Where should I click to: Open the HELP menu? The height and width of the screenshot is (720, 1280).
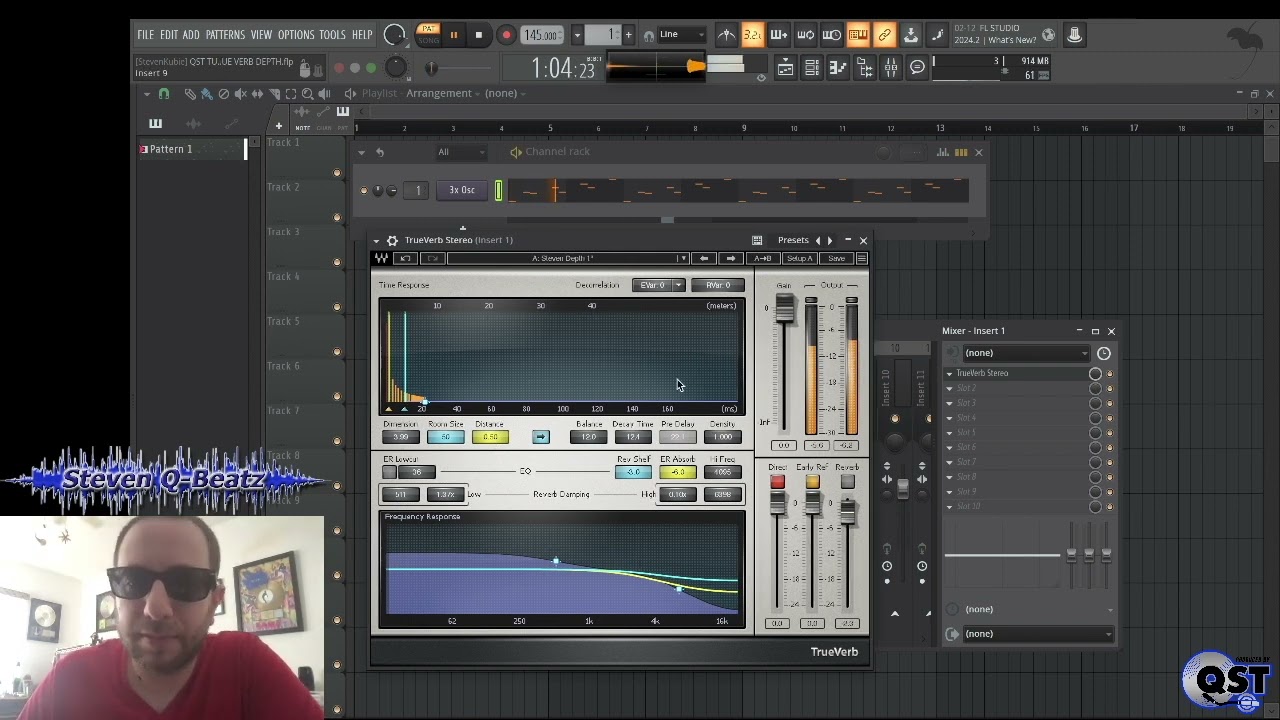pyautogui.click(x=362, y=35)
